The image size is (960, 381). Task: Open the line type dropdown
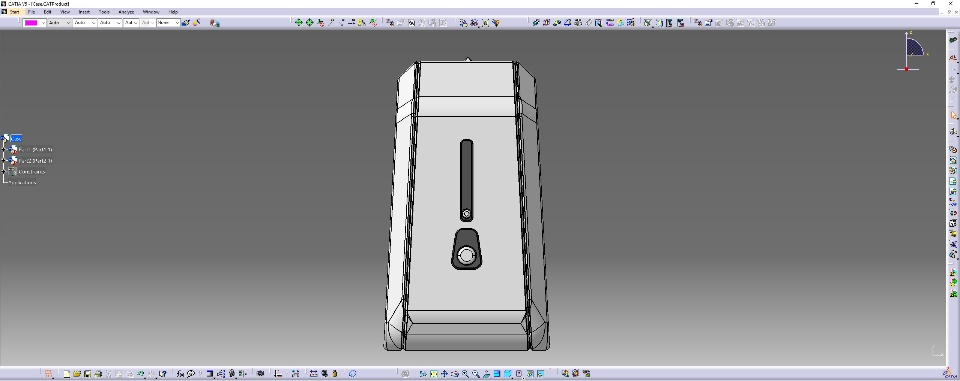tap(110, 23)
